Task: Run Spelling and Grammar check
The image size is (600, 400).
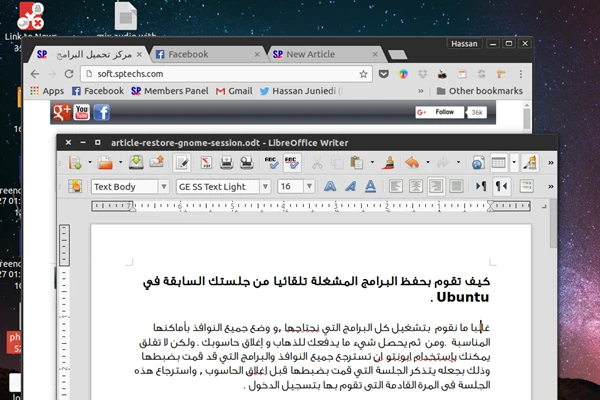Action: (x=272, y=163)
